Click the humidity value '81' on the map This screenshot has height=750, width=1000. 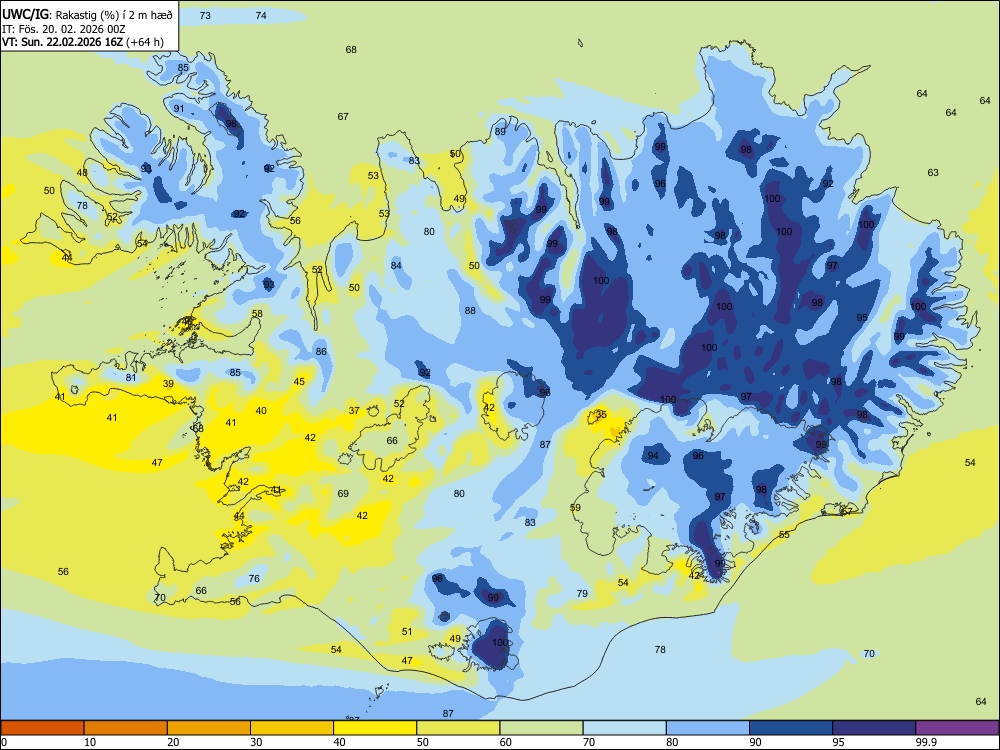131,378
